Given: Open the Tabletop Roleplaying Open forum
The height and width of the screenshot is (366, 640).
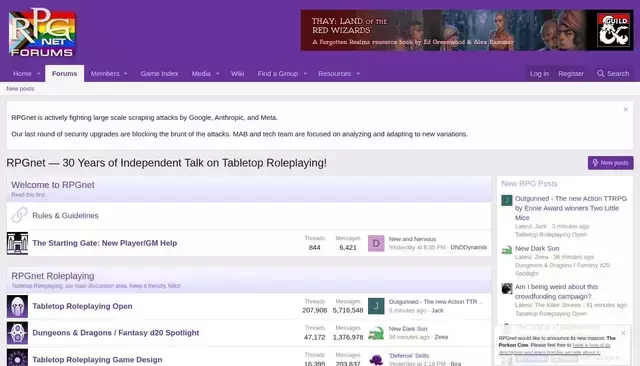Looking at the screenshot, I should click(x=82, y=306).
